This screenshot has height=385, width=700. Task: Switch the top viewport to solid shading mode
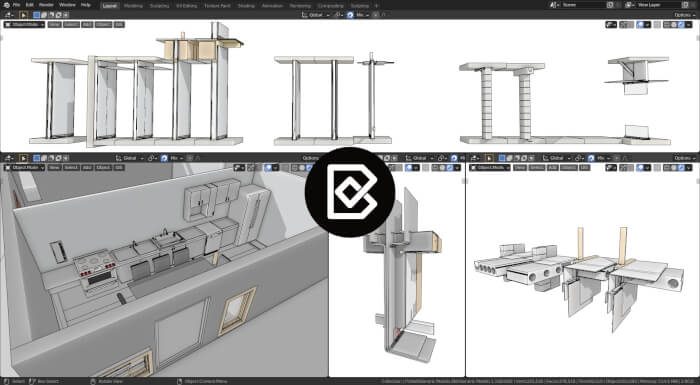click(x=674, y=25)
